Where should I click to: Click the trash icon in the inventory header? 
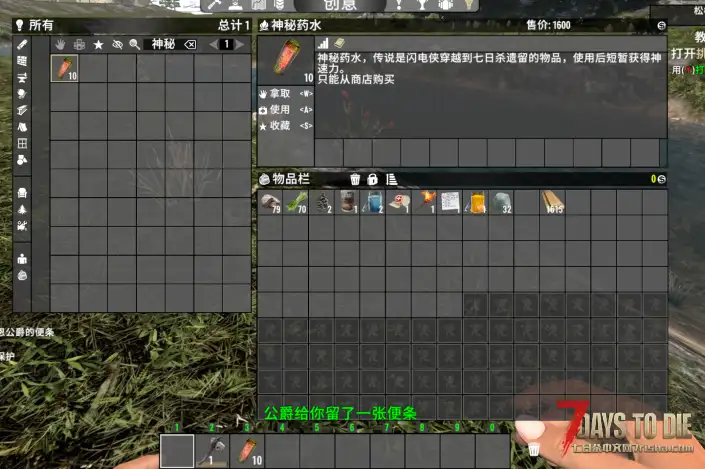coord(354,179)
